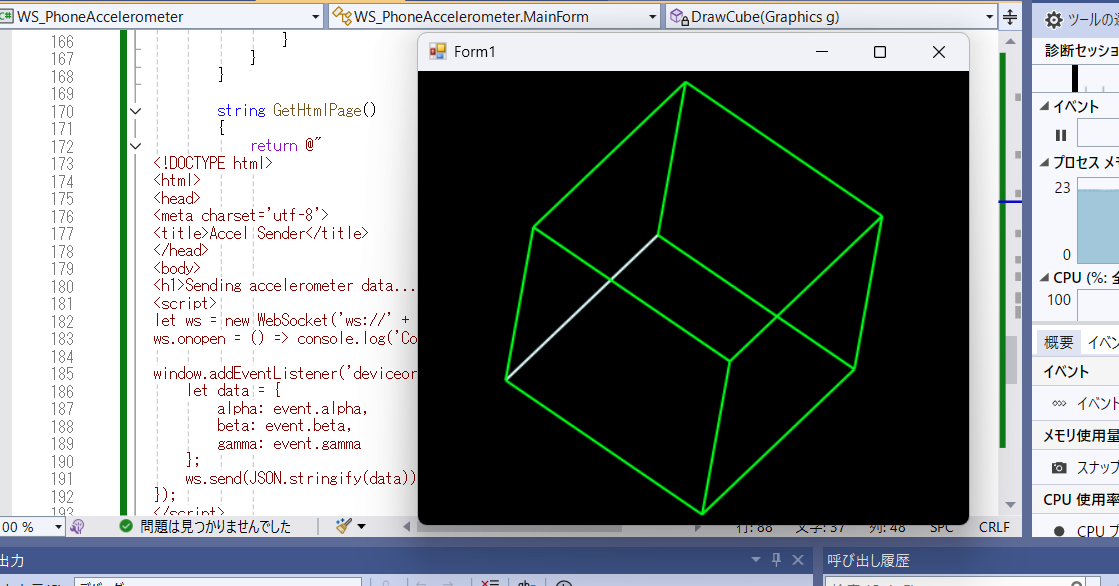Click the メモリ使用量 section header
1119x586 pixels.
[x=1081, y=435]
